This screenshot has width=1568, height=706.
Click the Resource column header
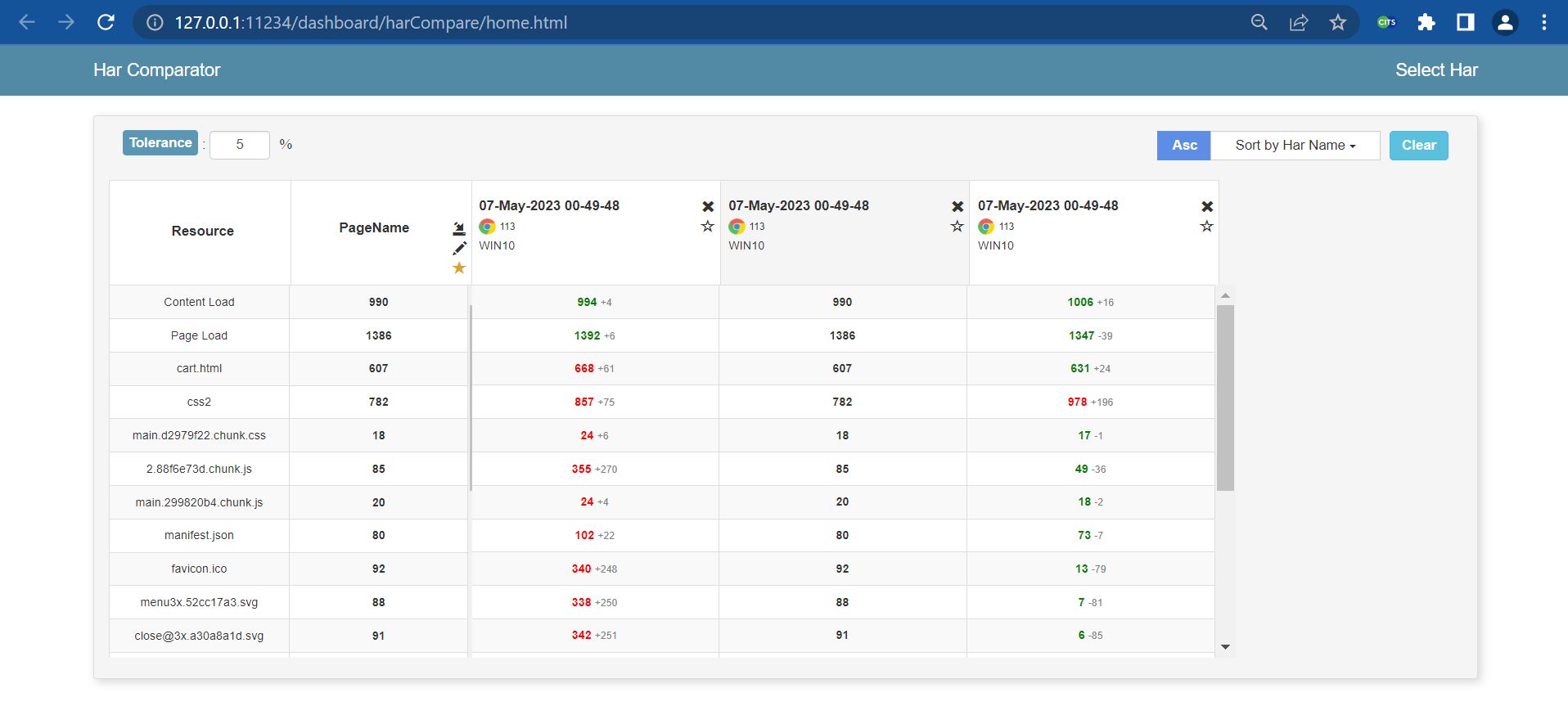[202, 232]
